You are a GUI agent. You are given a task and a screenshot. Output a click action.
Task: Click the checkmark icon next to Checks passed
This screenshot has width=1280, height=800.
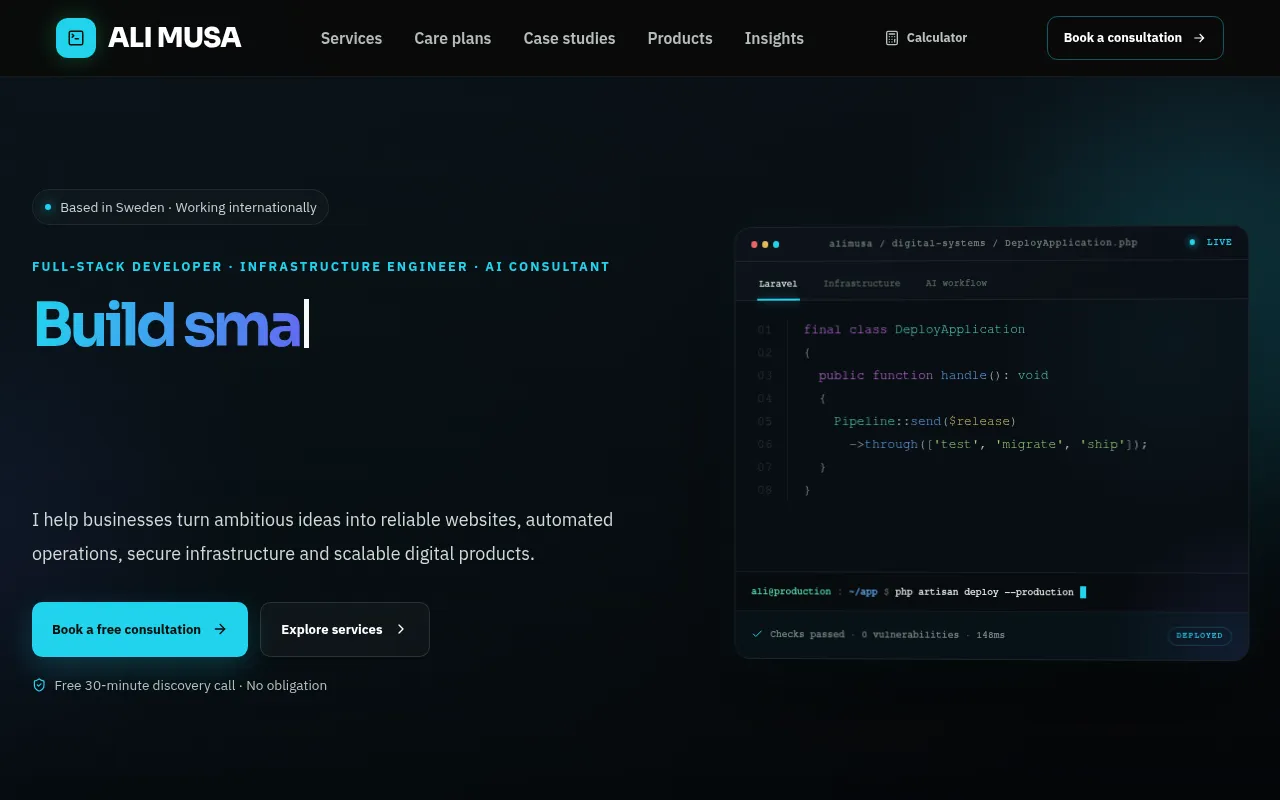pyautogui.click(x=757, y=634)
